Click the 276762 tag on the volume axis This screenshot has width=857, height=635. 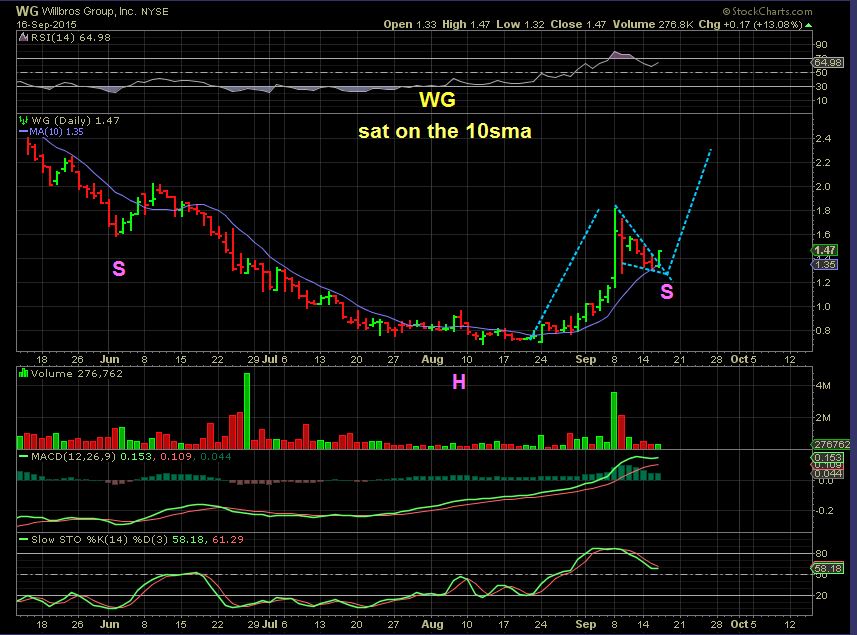[831, 444]
